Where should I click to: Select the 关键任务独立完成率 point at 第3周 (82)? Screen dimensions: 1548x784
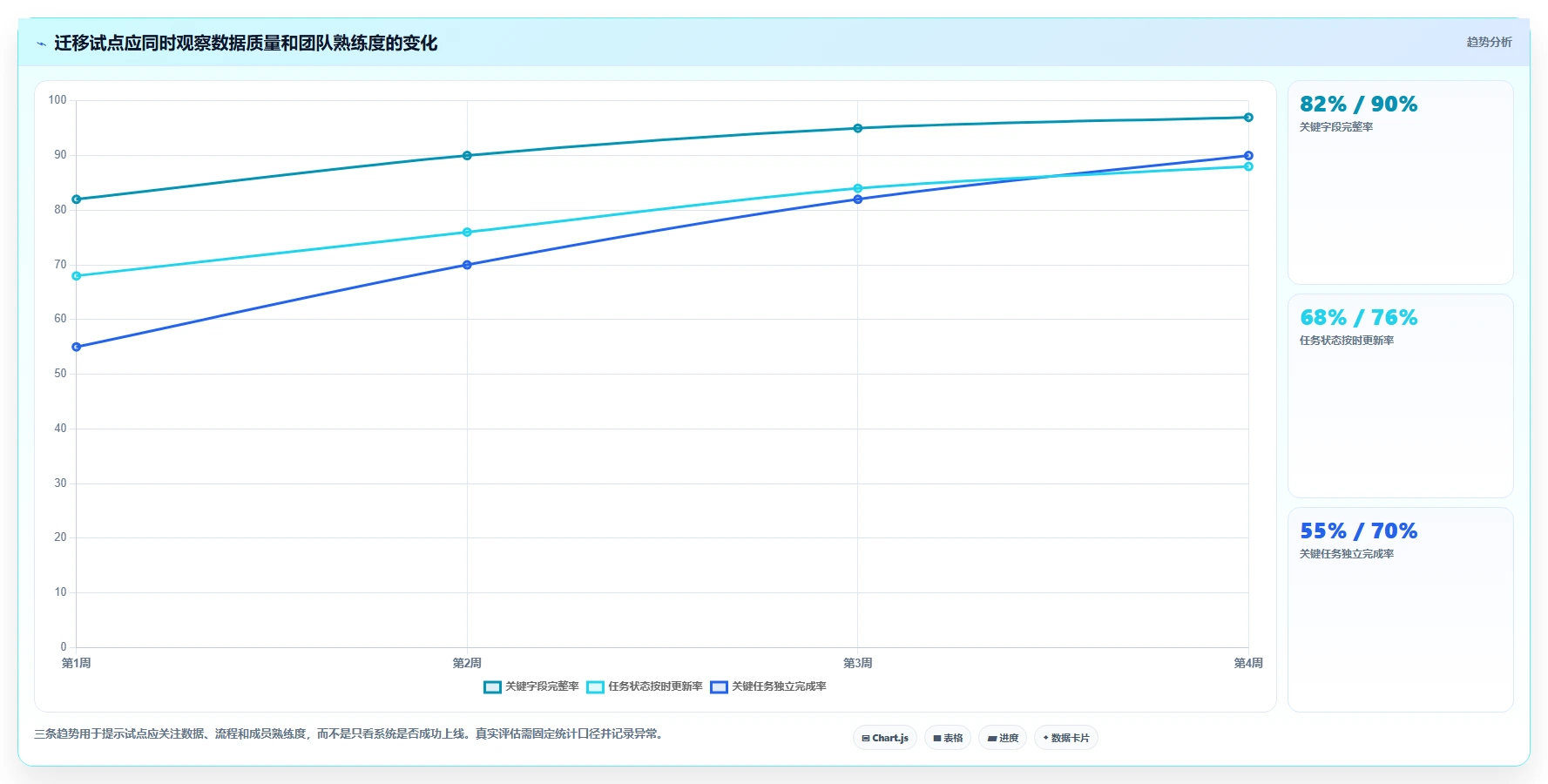click(858, 199)
